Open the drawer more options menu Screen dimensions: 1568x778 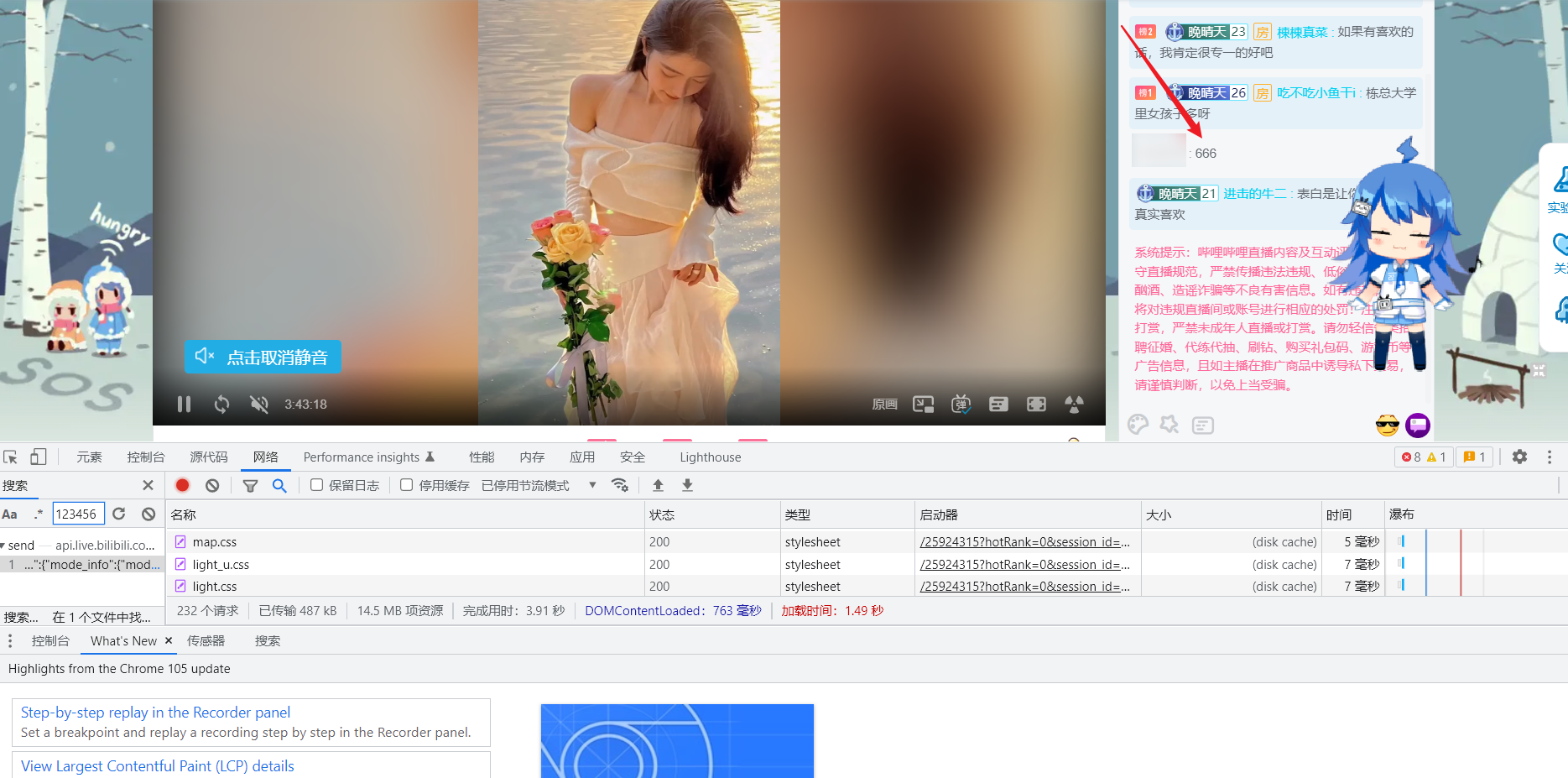pyautogui.click(x=10, y=641)
